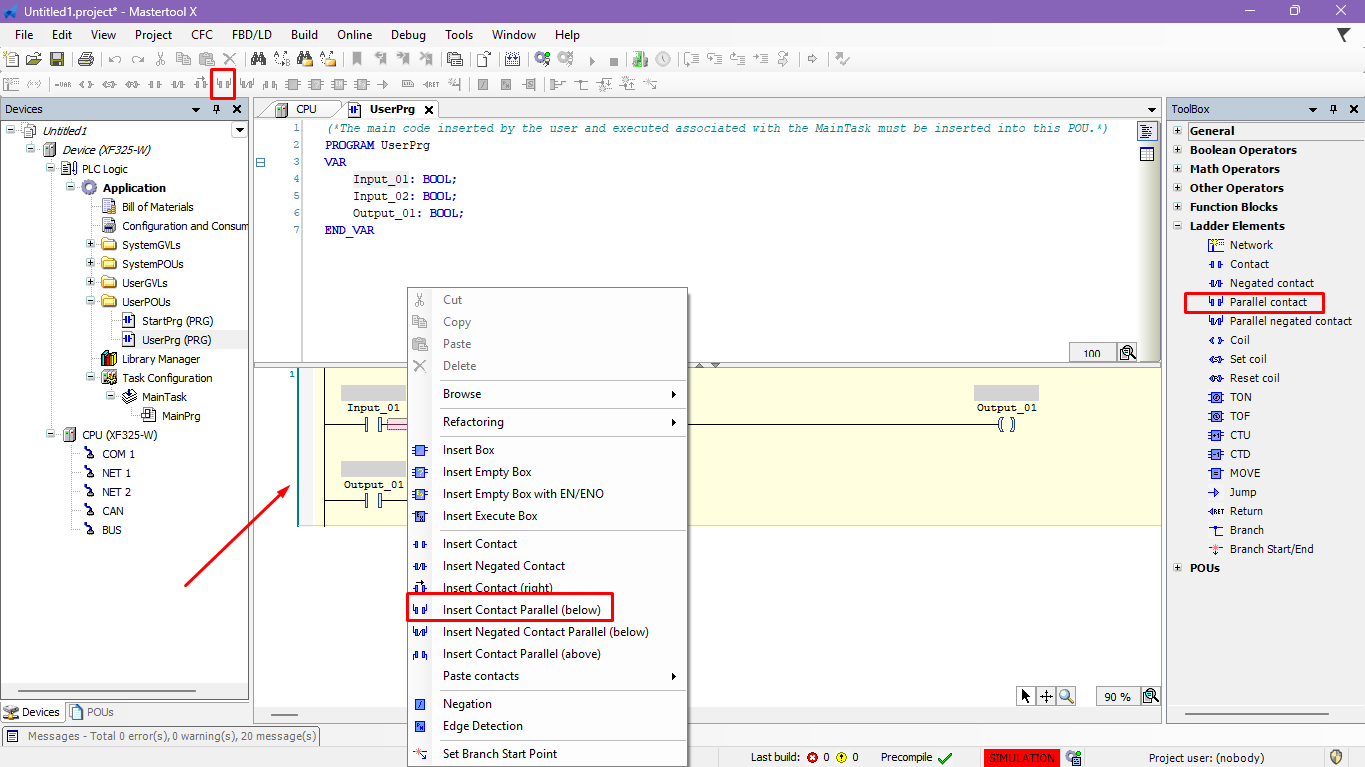
Task: Click the Find binoculars toolbar icon
Action: 258,60
